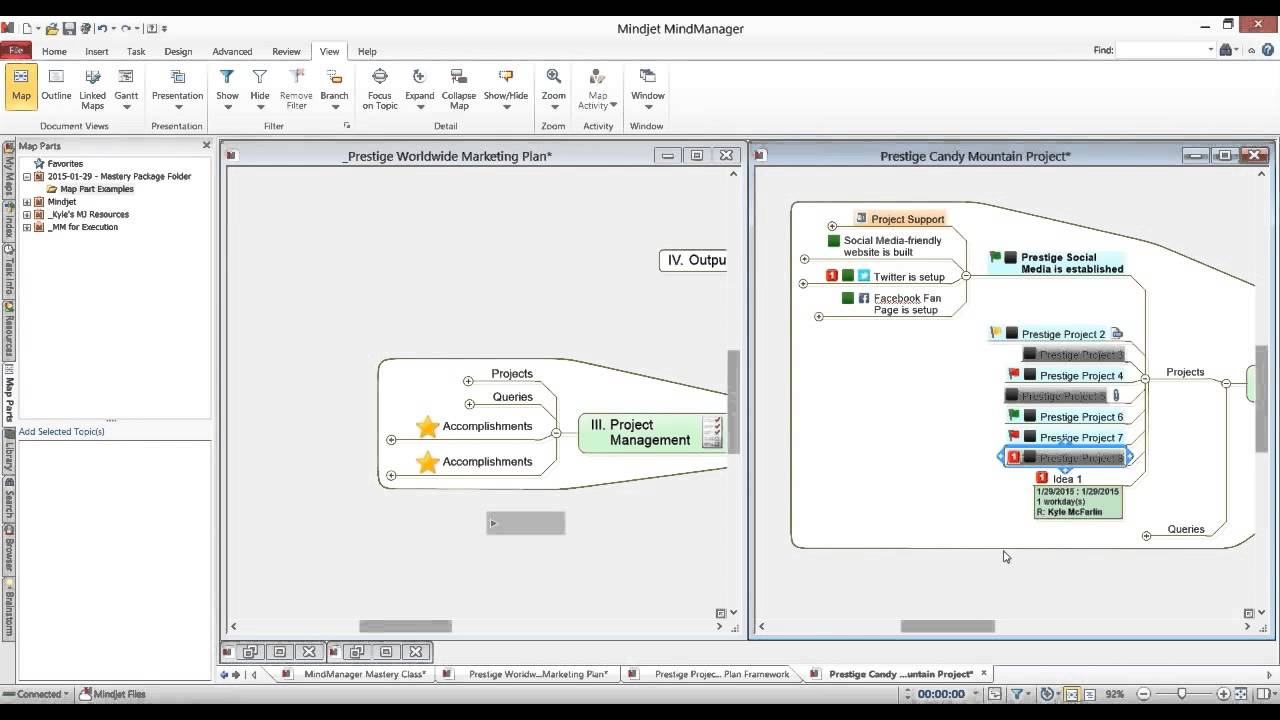This screenshot has height=720, width=1280.
Task: Select the Project Support topic
Action: (900, 219)
